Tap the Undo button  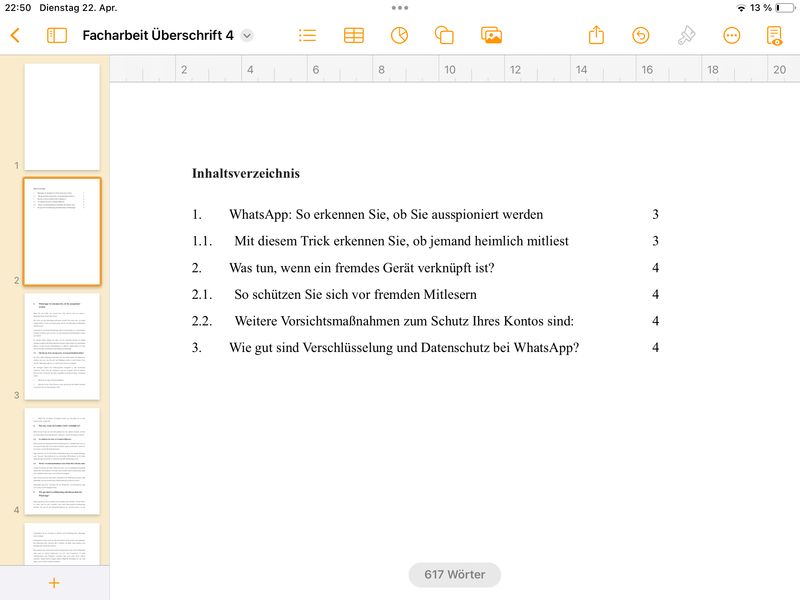tap(641, 35)
